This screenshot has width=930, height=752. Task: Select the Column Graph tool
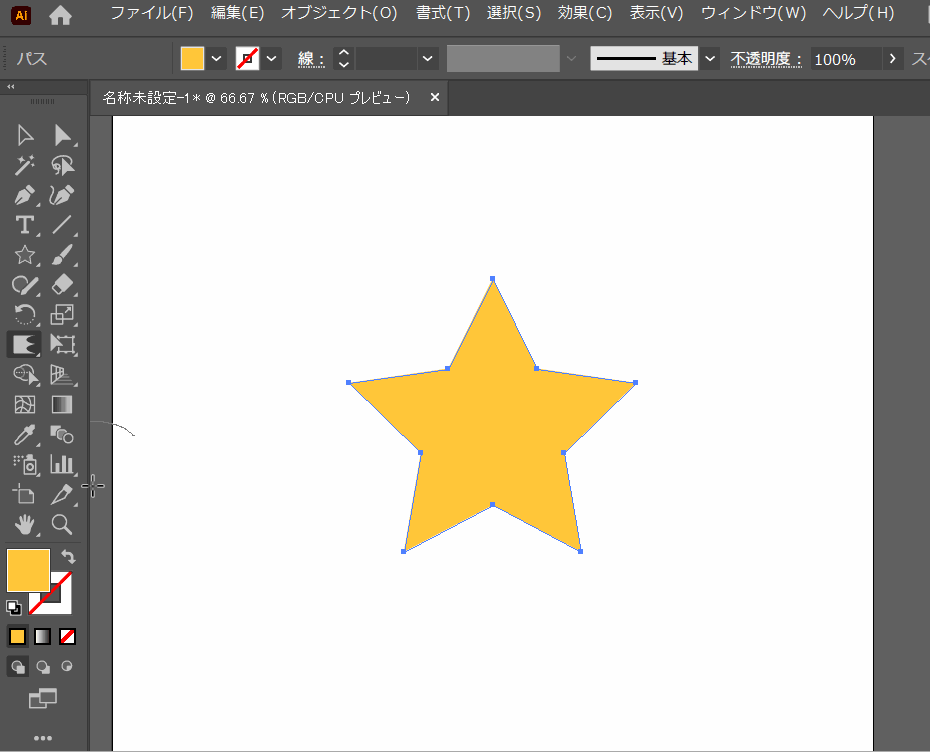point(62,464)
